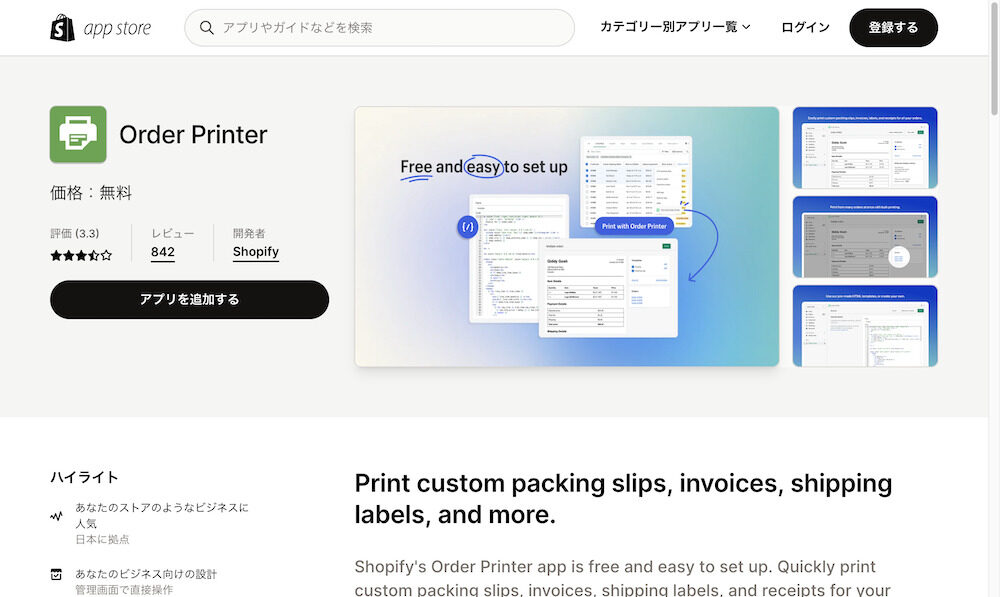This screenshot has height=597, width=1000.
Task: Open the third side thumbnail with code
Action: 865,326
